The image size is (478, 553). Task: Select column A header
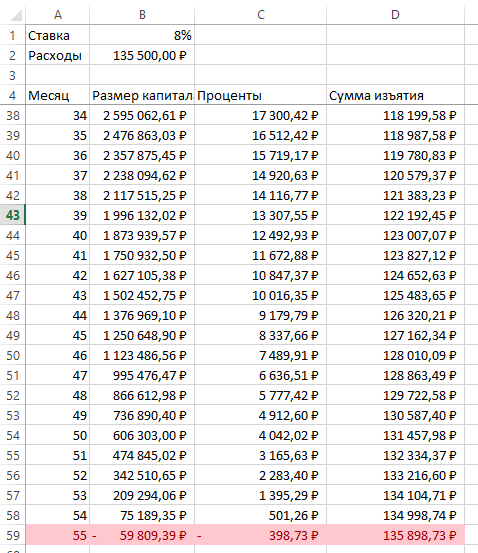point(58,15)
